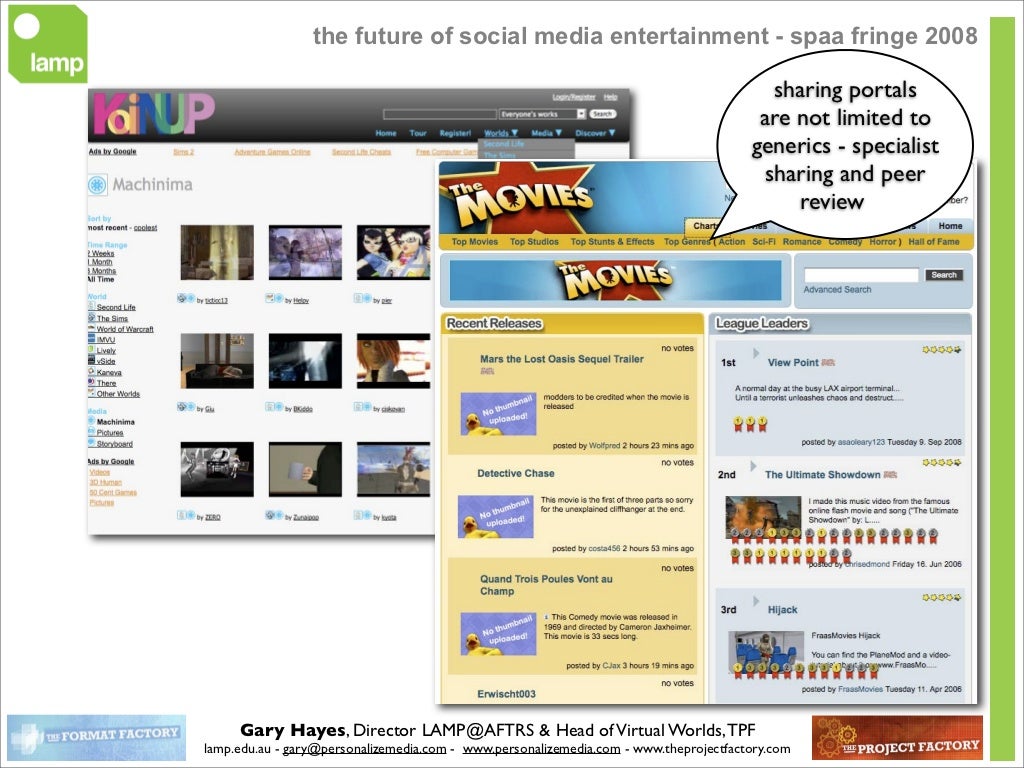Switch to the Home tab on The Movies
The width and height of the screenshot is (1024, 768).
[950, 225]
